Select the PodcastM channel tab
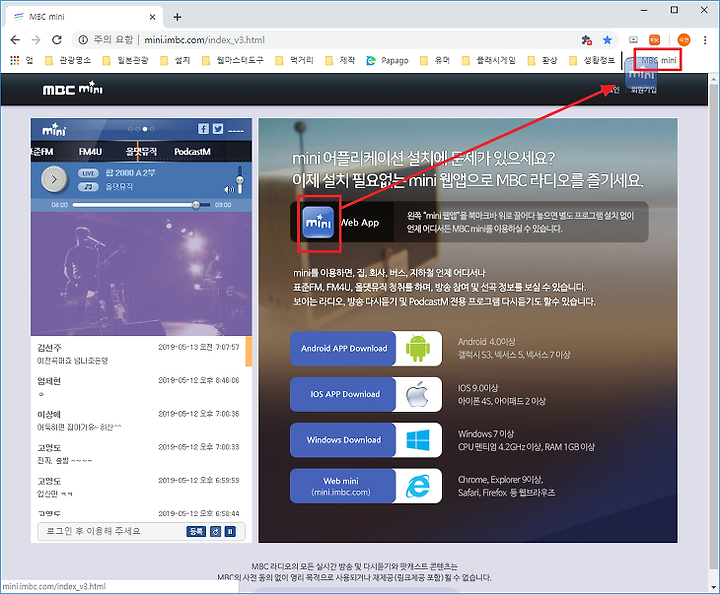 click(192, 151)
